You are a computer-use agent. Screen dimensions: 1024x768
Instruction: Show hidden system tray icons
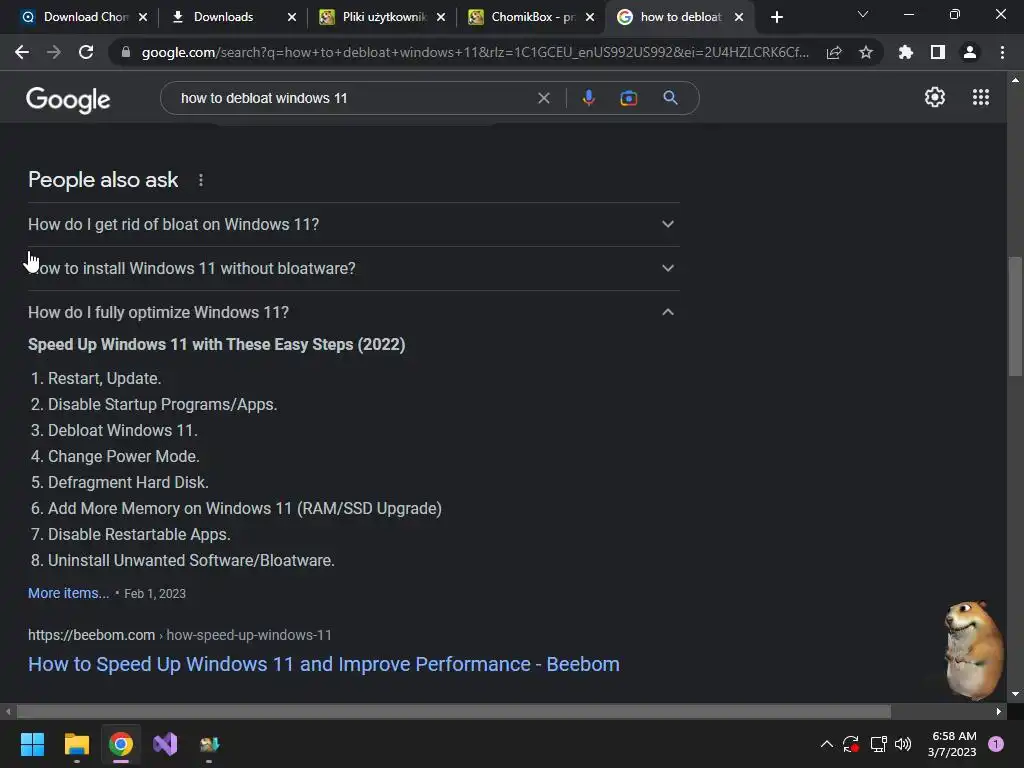pyautogui.click(x=826, y=744)
